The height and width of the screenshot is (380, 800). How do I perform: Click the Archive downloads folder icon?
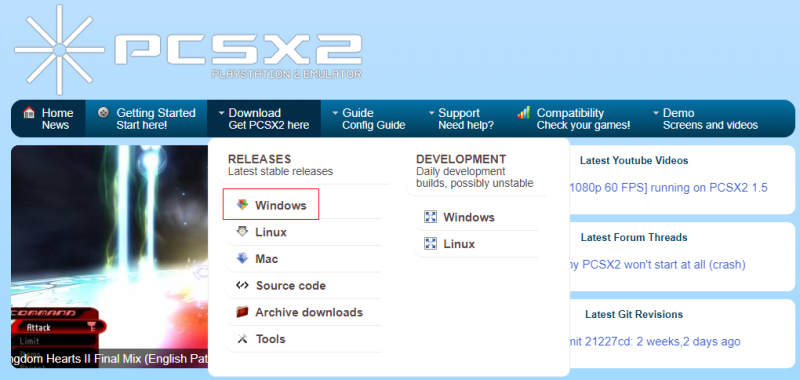pyautogui.click(x=242, y=312)
